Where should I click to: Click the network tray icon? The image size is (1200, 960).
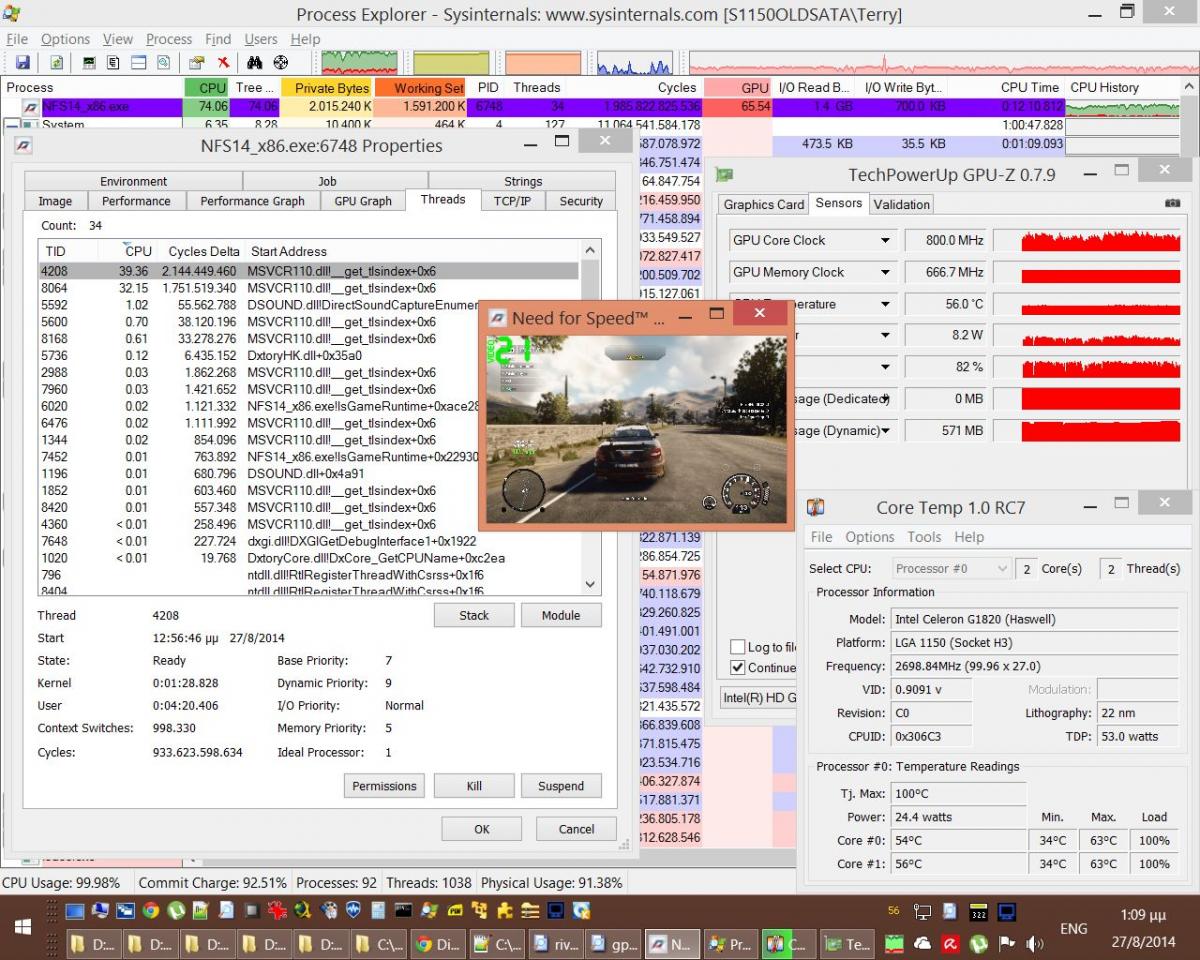point(922,911)
